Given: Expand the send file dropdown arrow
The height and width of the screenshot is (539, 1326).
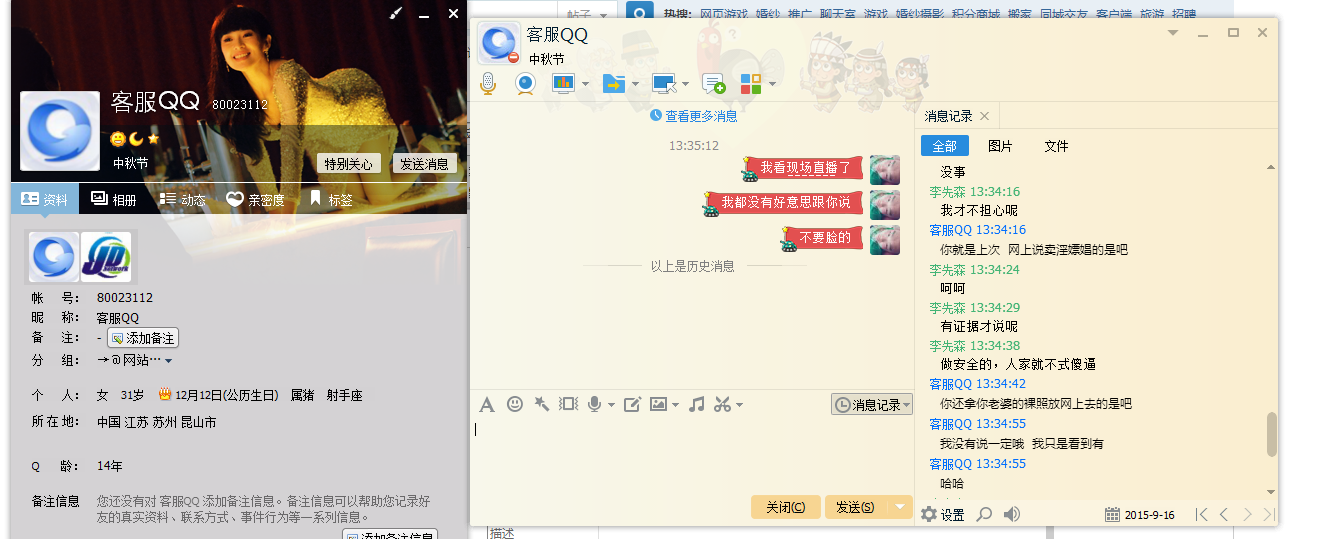Looking at the screenshot, I should coord(635,84).
